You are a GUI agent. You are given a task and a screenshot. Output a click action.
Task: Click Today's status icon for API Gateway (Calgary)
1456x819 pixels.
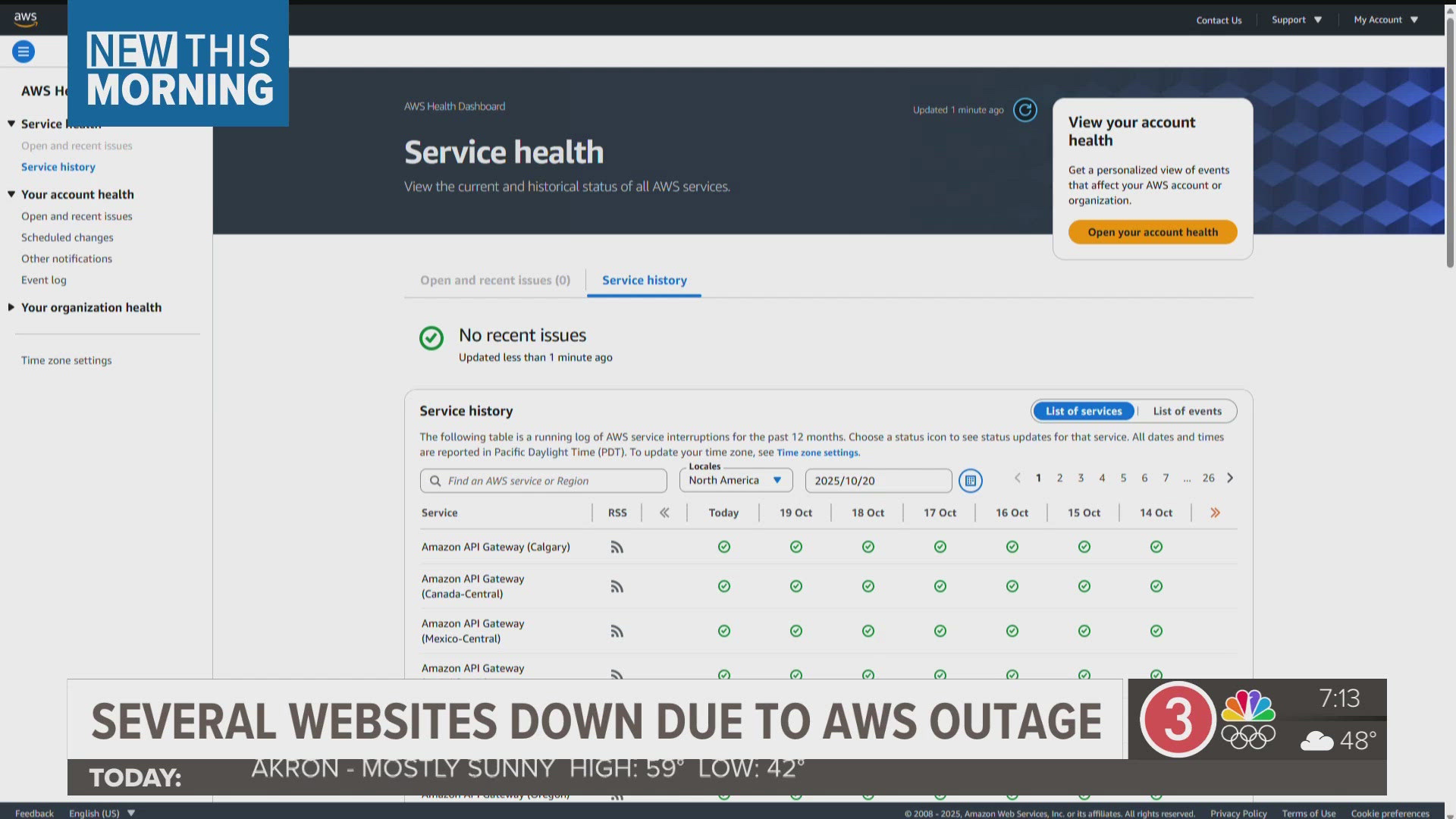coord(723,547)
